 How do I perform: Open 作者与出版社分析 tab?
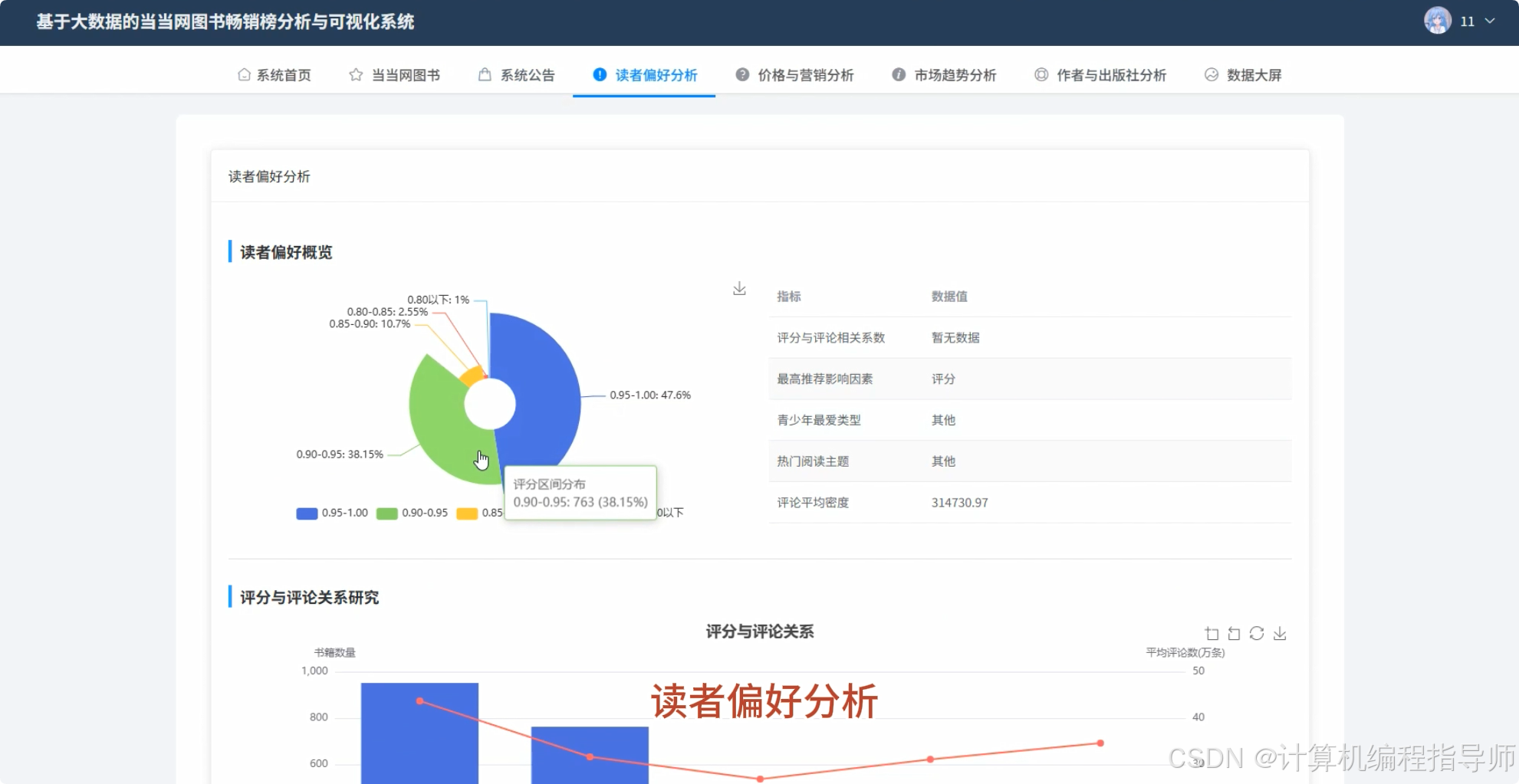[x=1101, y=75]
